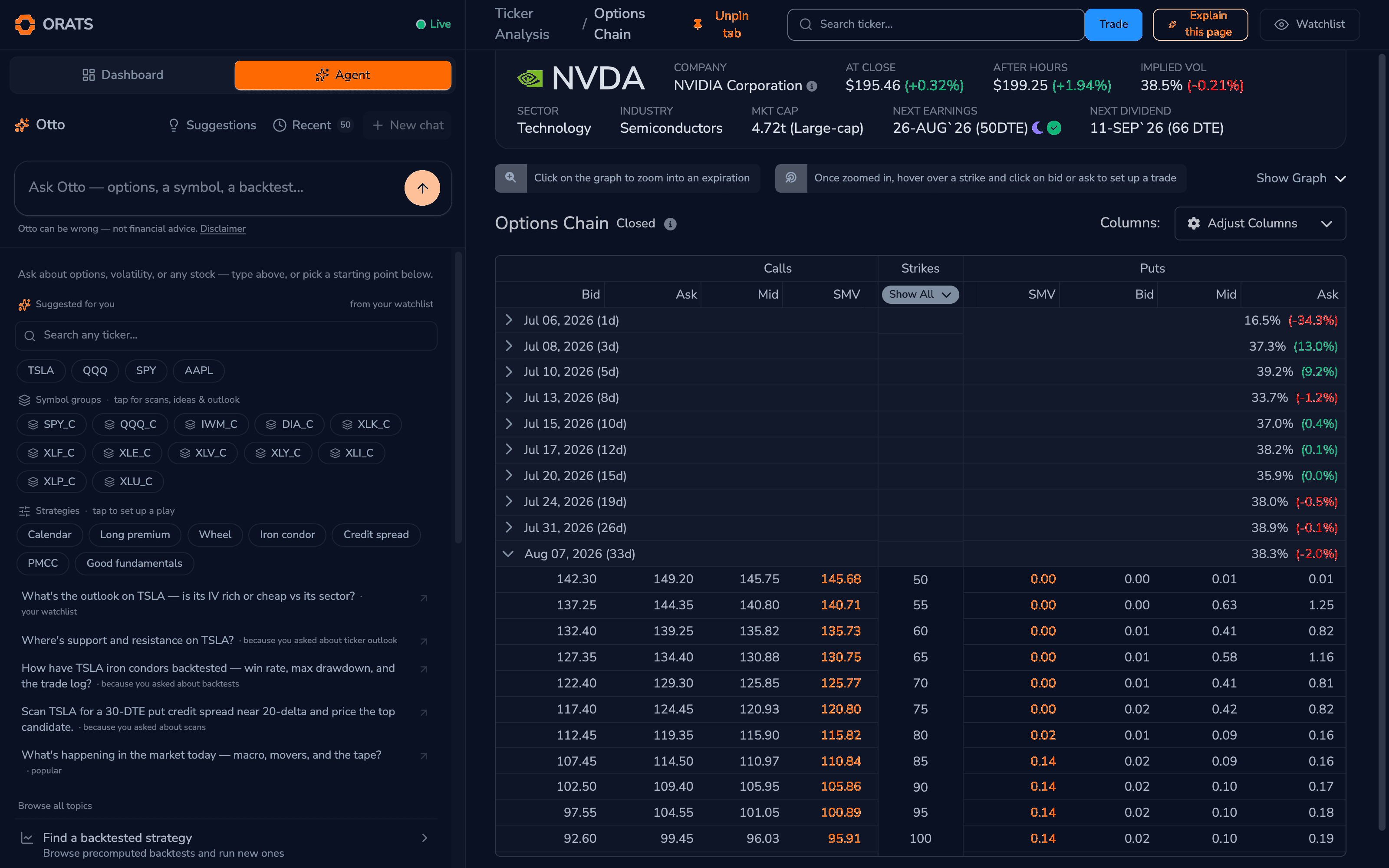
Task: Expand the Jul 17, 2026 expiration
Action: 509,449
